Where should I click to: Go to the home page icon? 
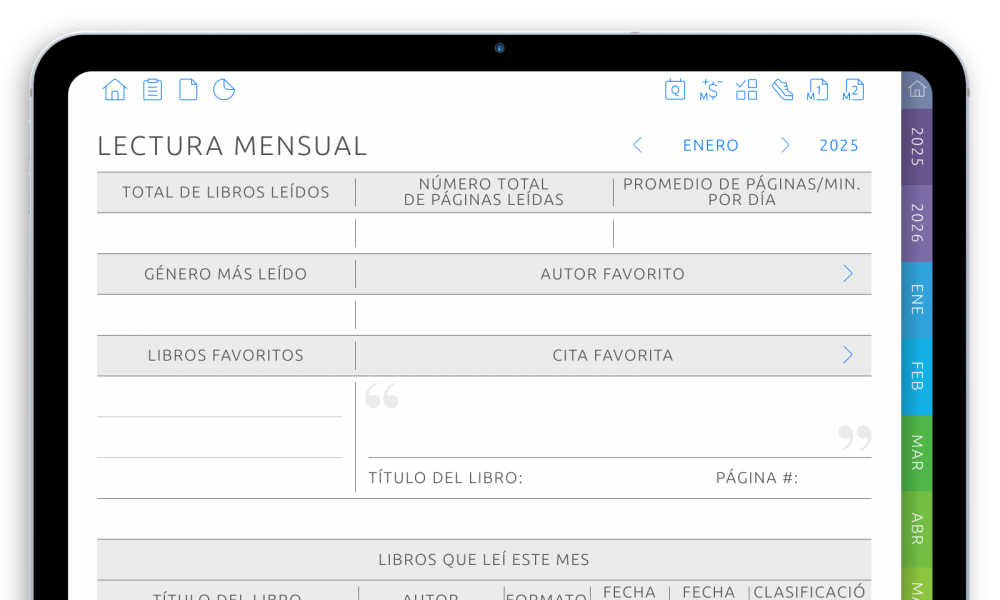tap(115, 90)
